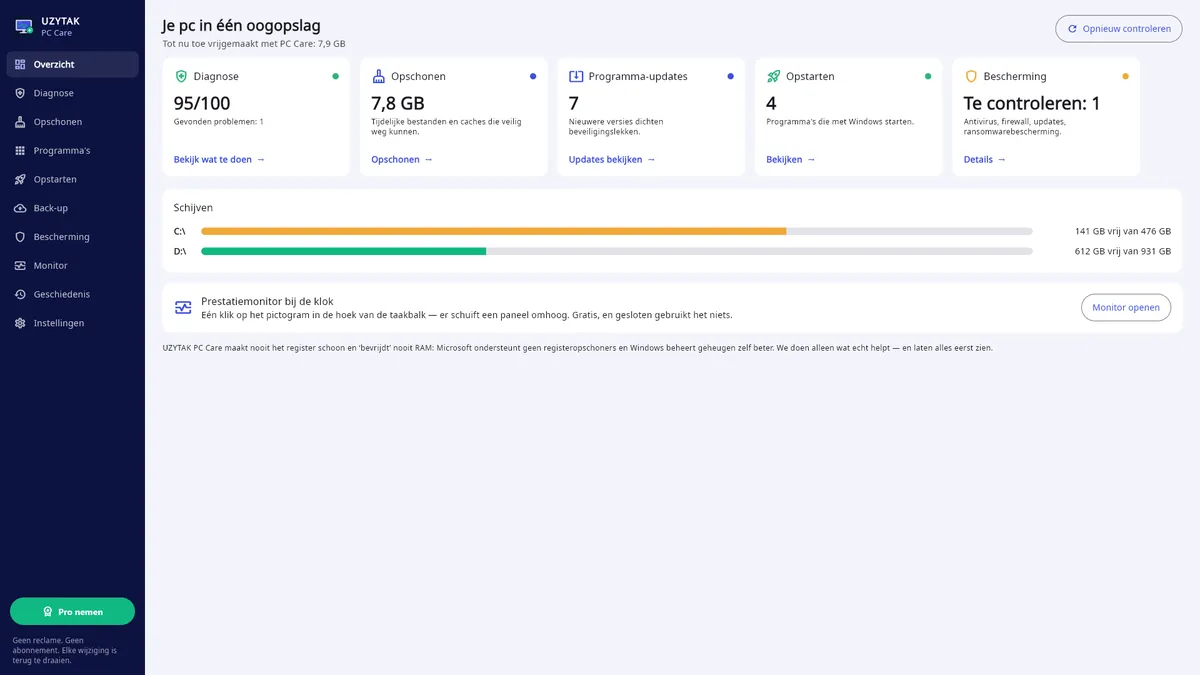This screenshot has width=1200, height=675.
Task: Click the Monitor openen button
Action: click(1126, 308)
